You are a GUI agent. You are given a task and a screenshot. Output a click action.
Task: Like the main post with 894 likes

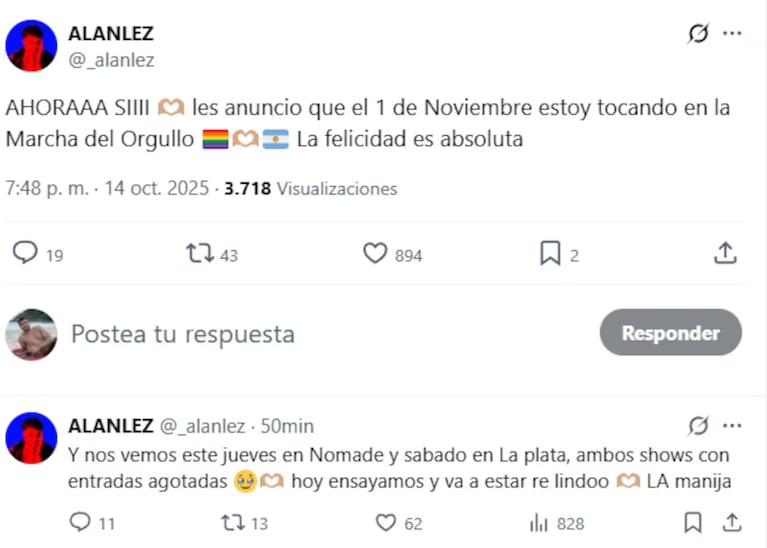(x=375, y=254)
